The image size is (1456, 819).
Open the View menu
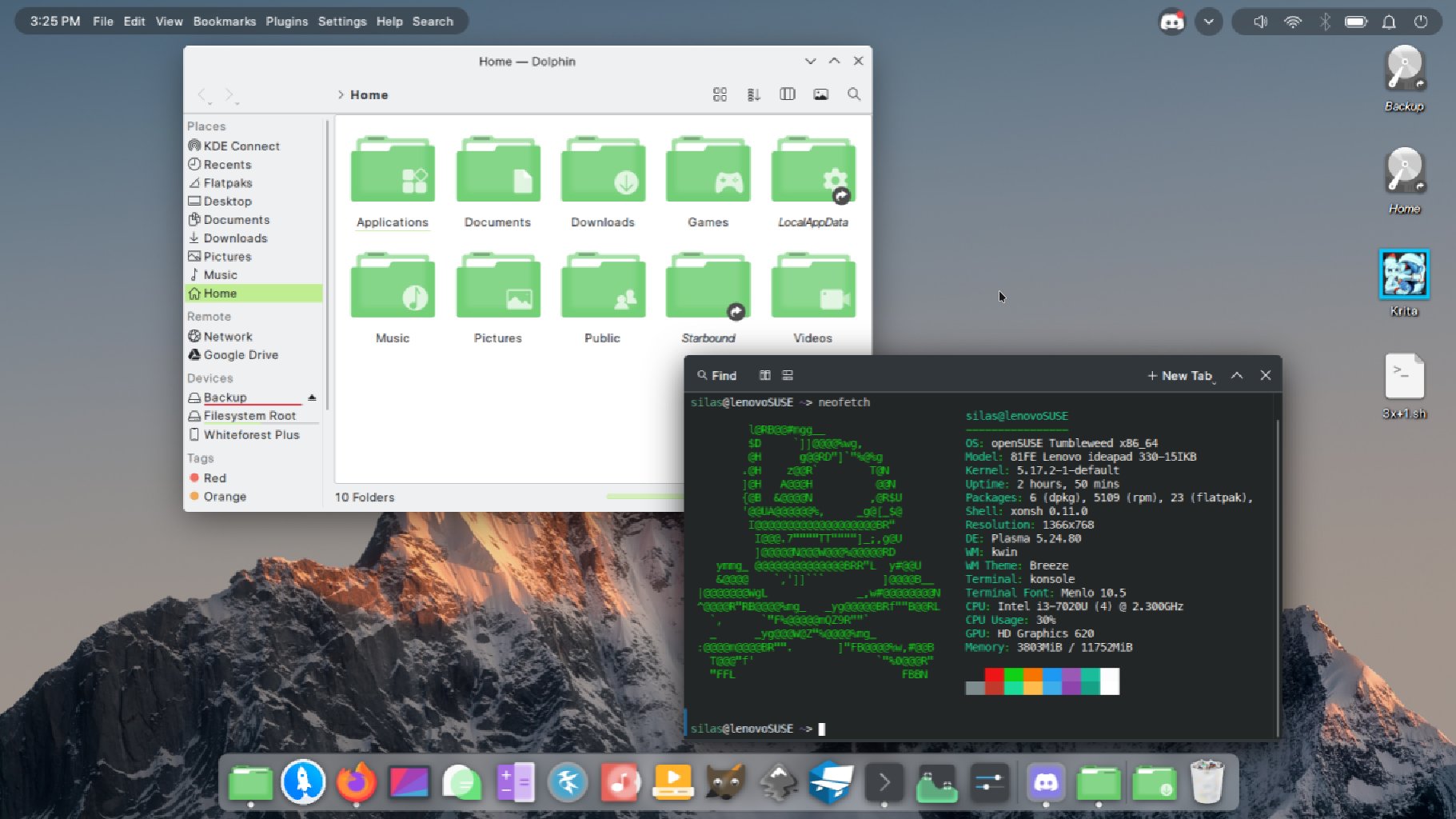tap(169, 22)
